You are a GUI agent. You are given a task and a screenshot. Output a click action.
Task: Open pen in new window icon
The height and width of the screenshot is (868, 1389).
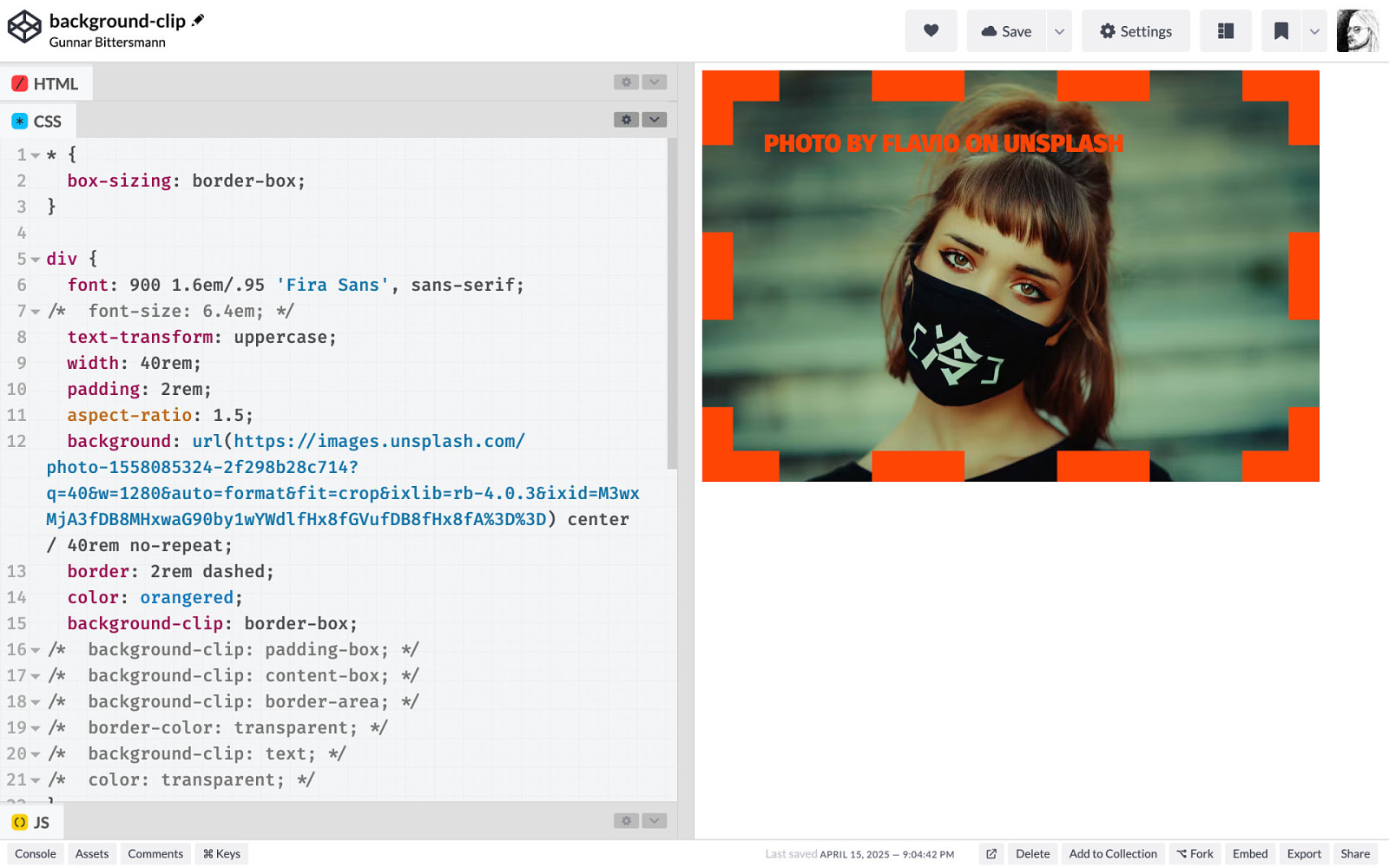pos(991,854)
